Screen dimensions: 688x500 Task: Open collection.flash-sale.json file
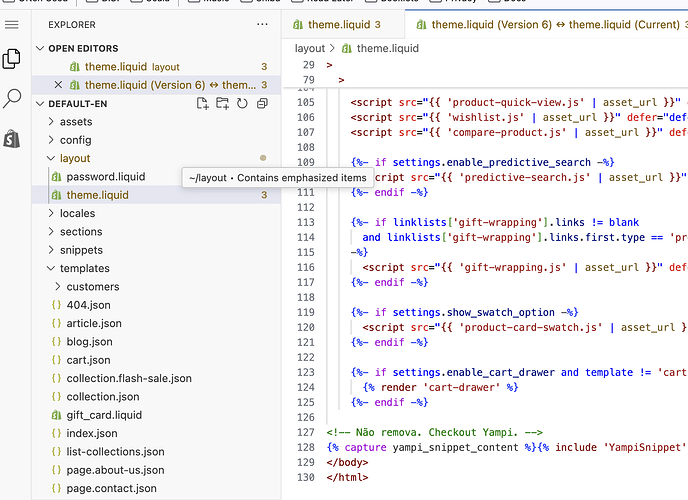coord(156,379)
